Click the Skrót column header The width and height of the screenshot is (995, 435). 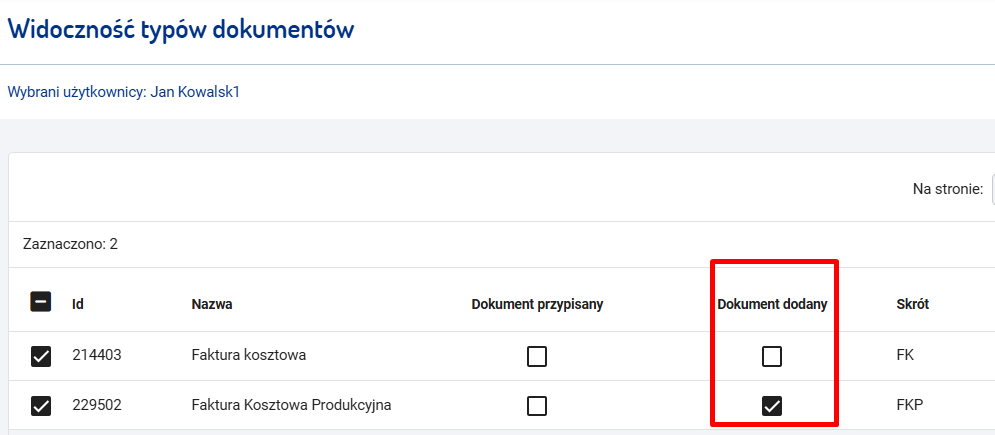pos(913,304)
